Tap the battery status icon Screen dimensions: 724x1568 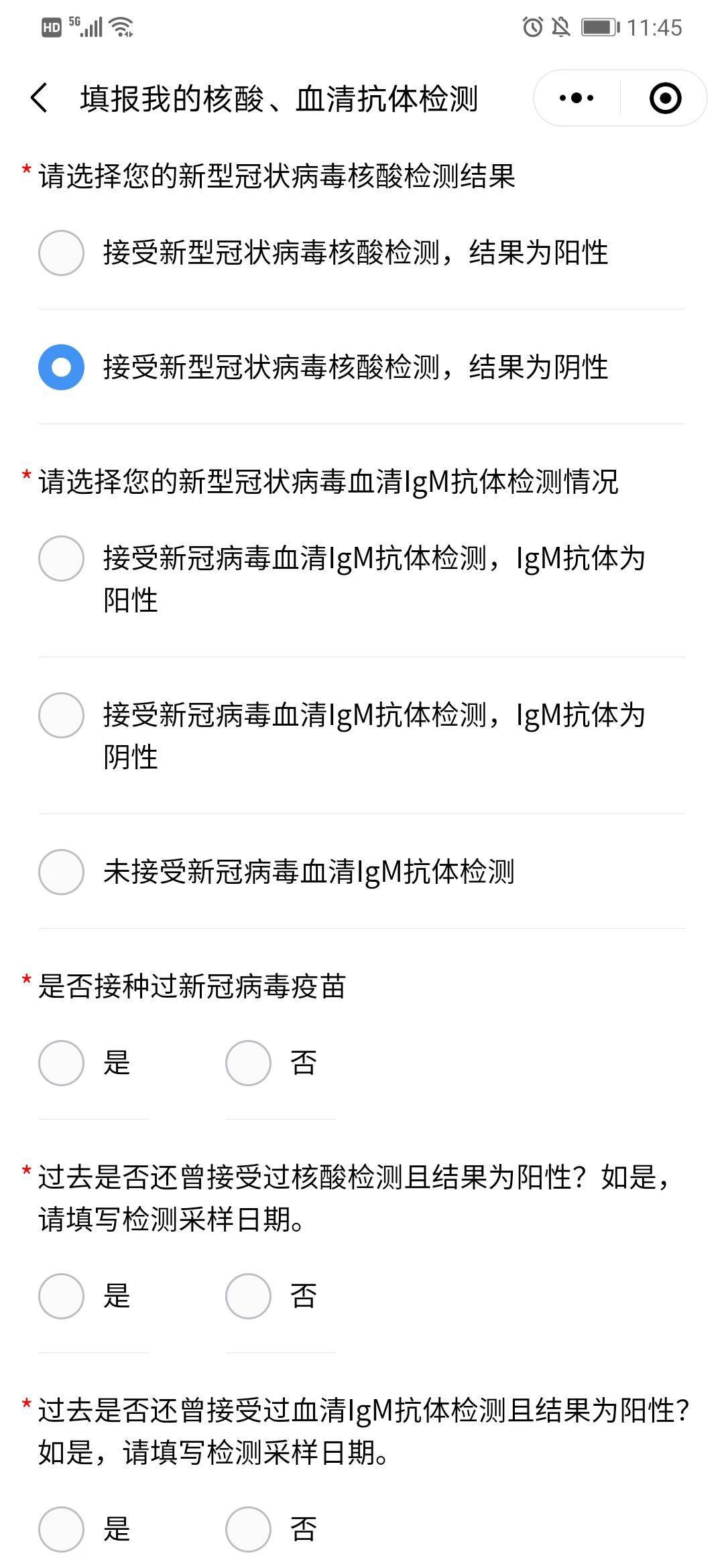point(600,27)
